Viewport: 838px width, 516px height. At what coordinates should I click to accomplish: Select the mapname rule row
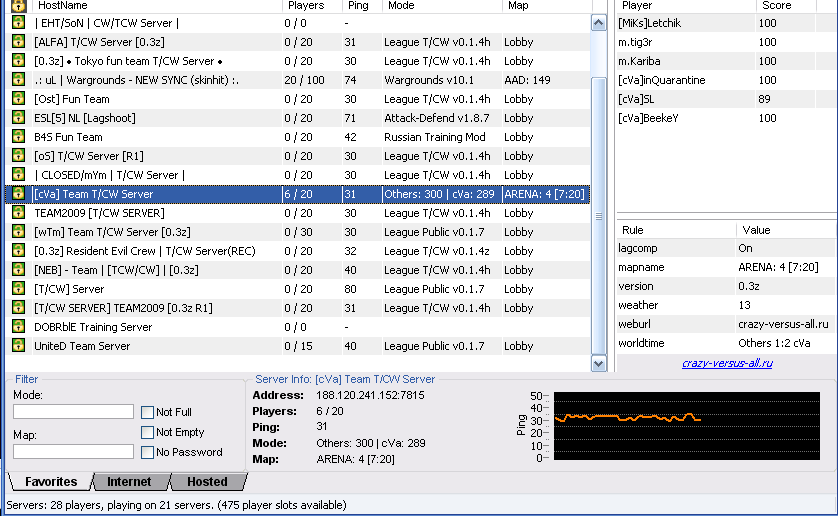coord(725,267)
